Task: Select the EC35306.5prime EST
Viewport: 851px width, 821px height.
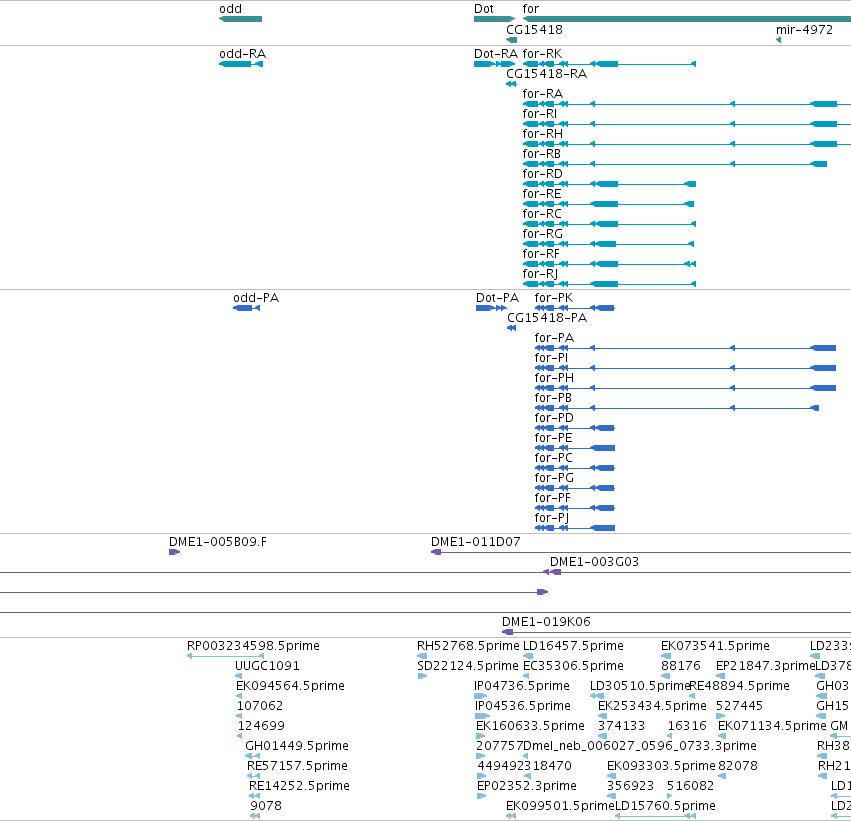Action: click(526, 676)
